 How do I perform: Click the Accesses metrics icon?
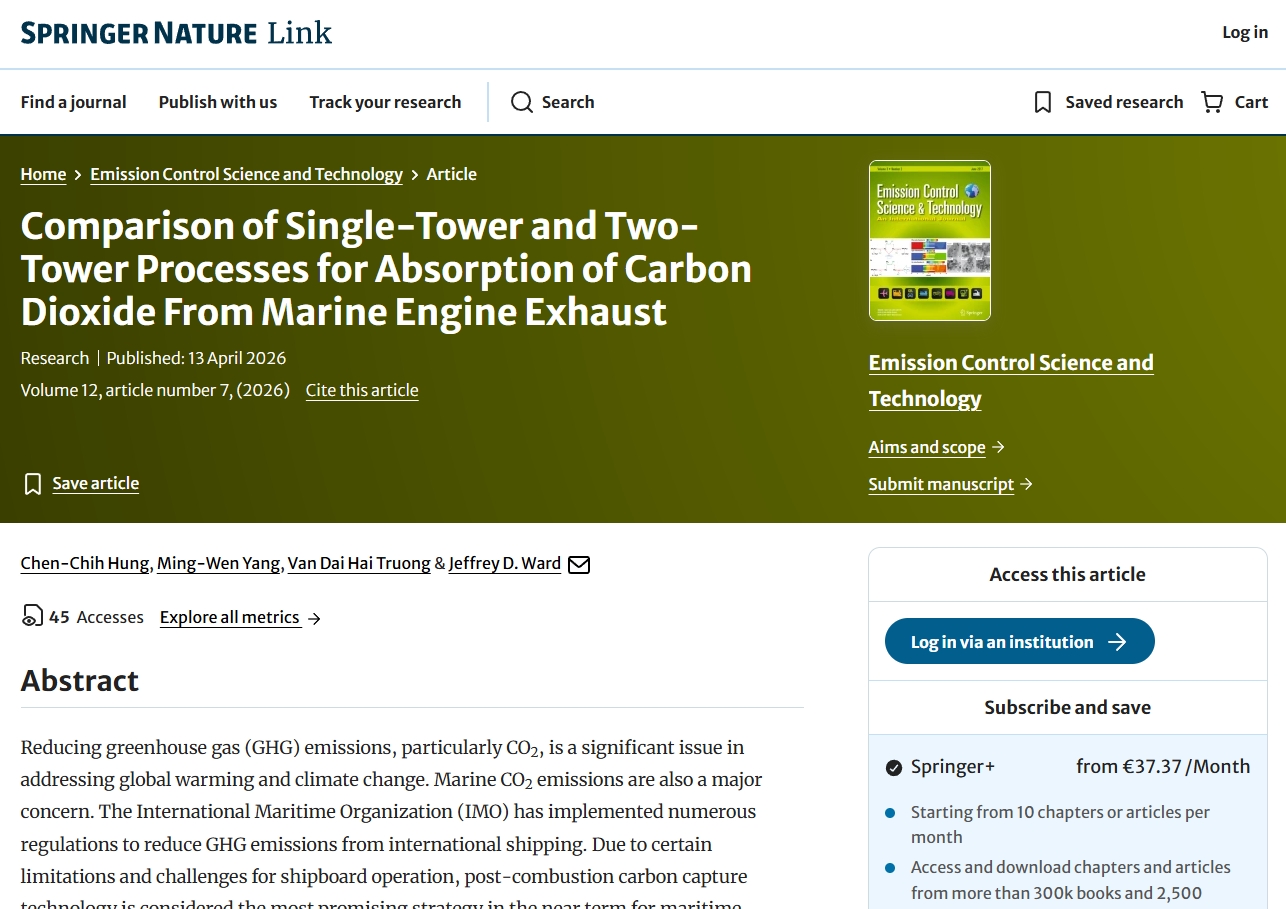click(32, 616)
